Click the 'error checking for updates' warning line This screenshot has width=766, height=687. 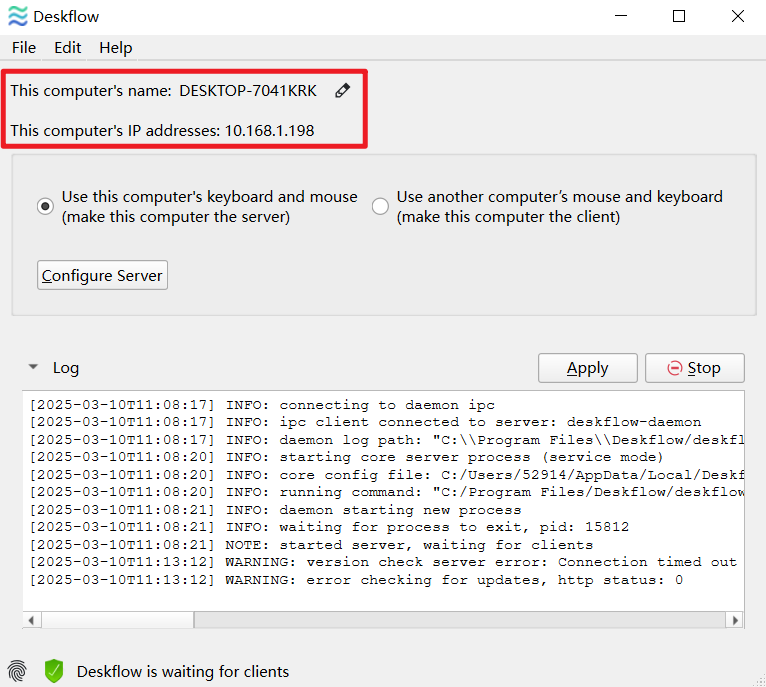click(356, 580)
